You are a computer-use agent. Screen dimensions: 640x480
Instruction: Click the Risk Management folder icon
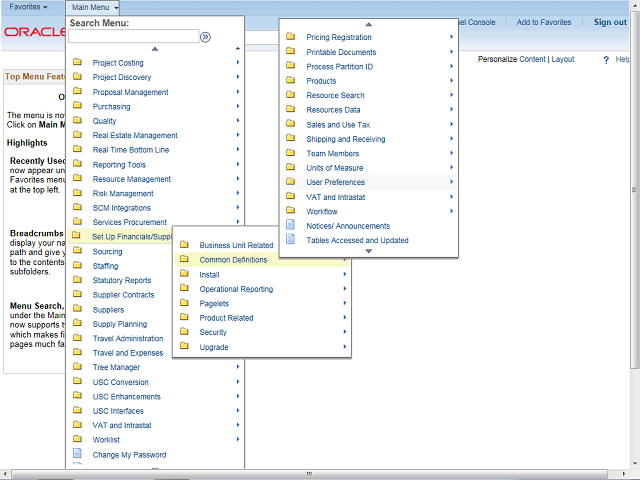click(77, 193)
